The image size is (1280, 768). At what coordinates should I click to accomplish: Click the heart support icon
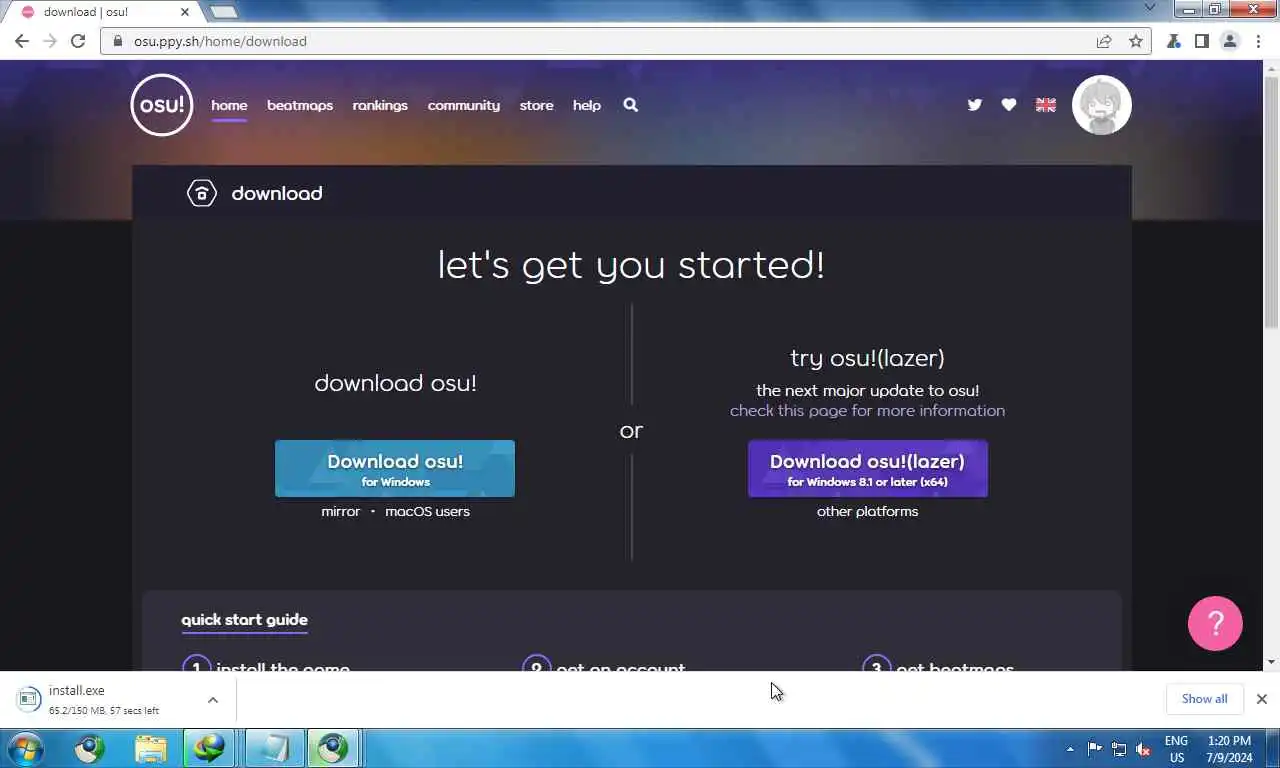tap(1009, 105)
